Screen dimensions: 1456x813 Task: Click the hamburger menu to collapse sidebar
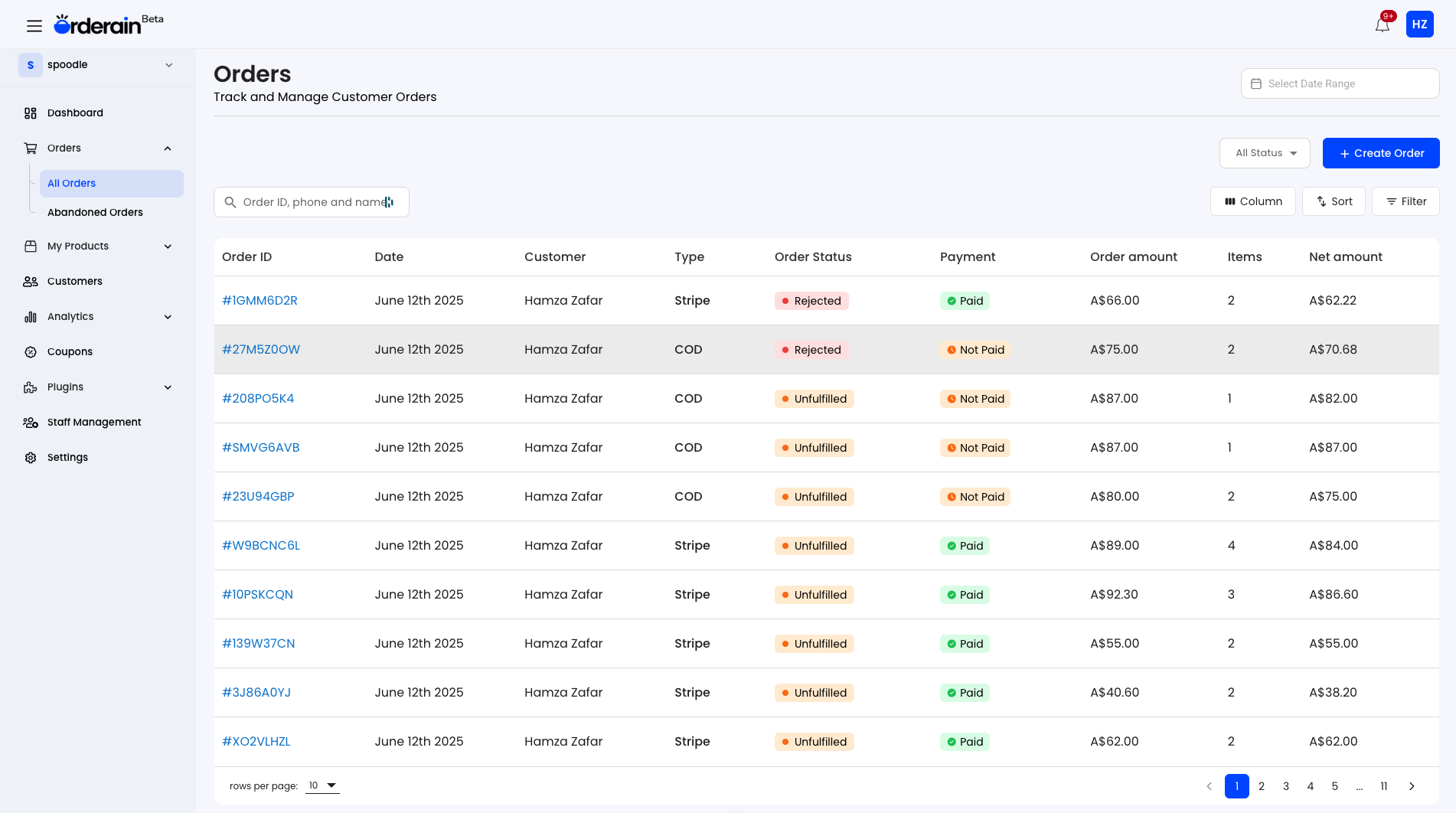pyautogui.click(x=34, y=25)
